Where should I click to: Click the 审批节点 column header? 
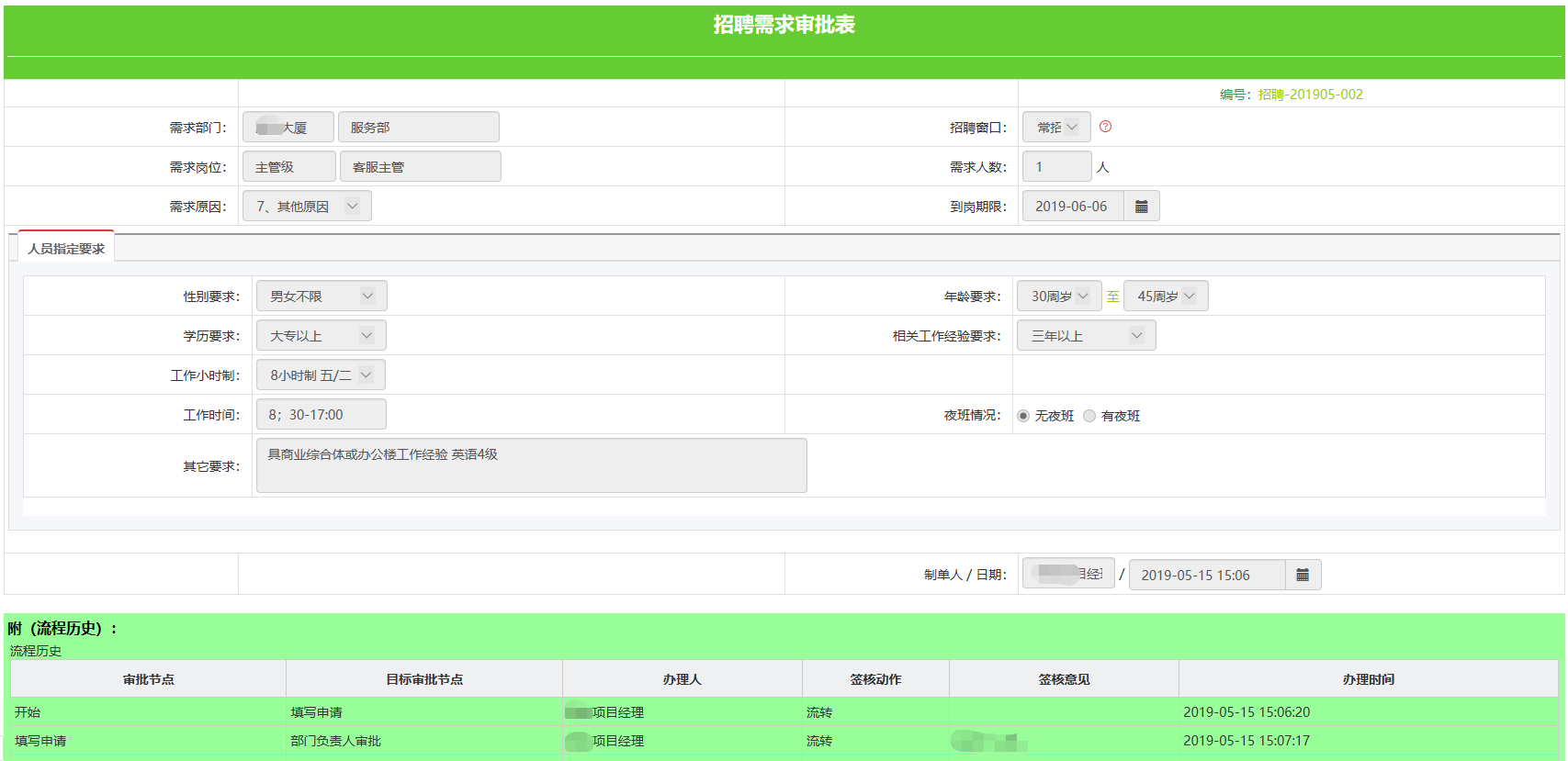click(148, 679)
